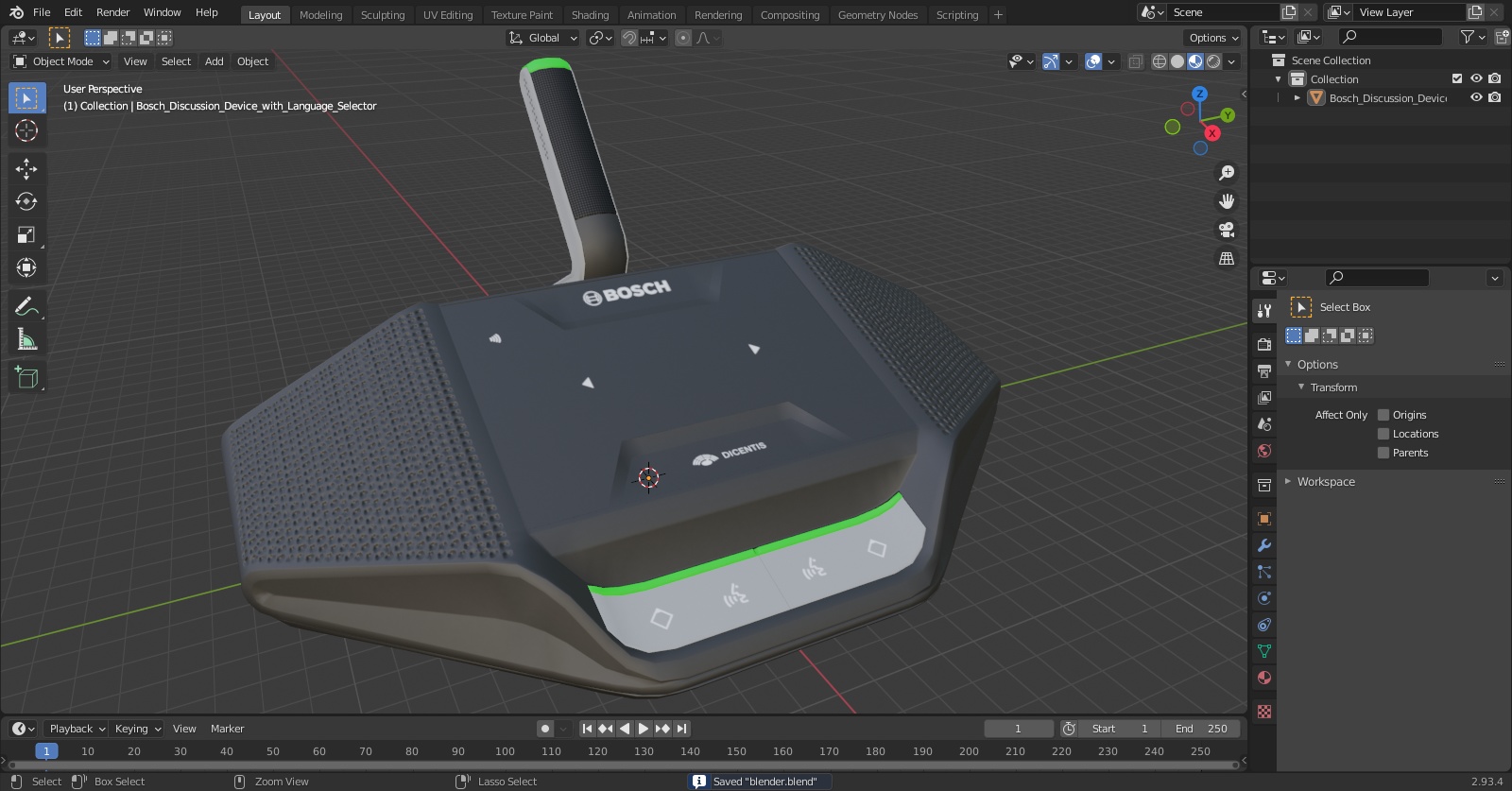Select the Measure tool

26,339
